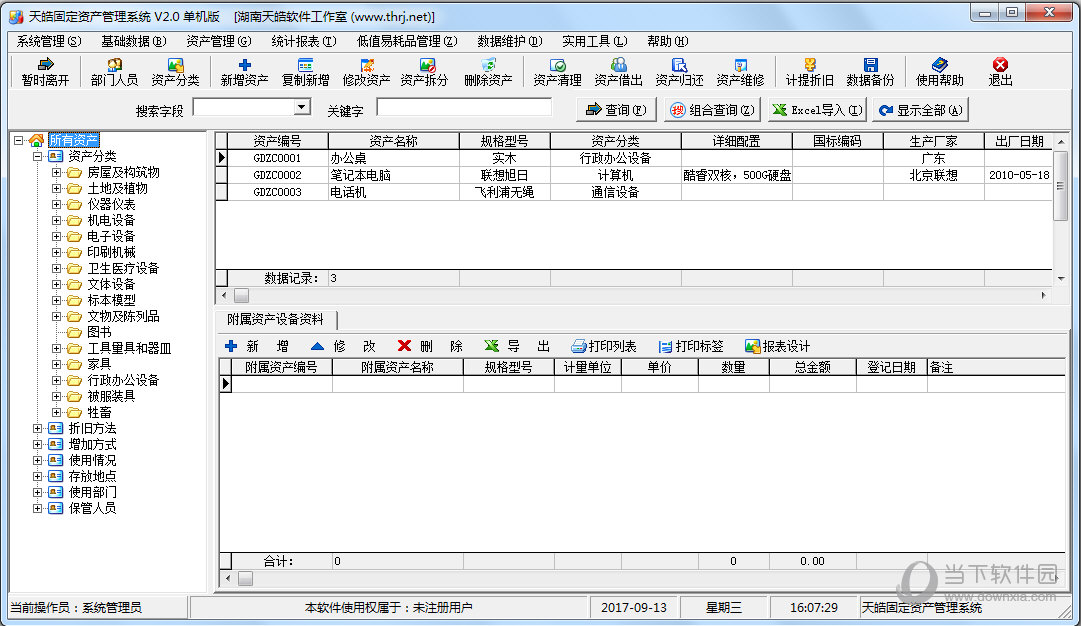Image resolution: width=1081 pixels, height=626 pixels.
Task: Select the 附属资产设备资料 tab
Action: tap(275, 319)
